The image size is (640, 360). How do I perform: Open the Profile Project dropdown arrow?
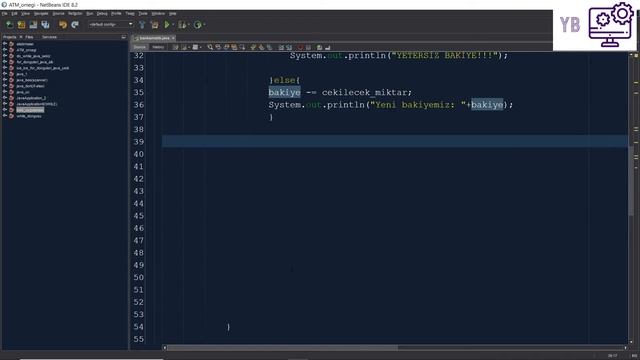[x=204, y=25]
